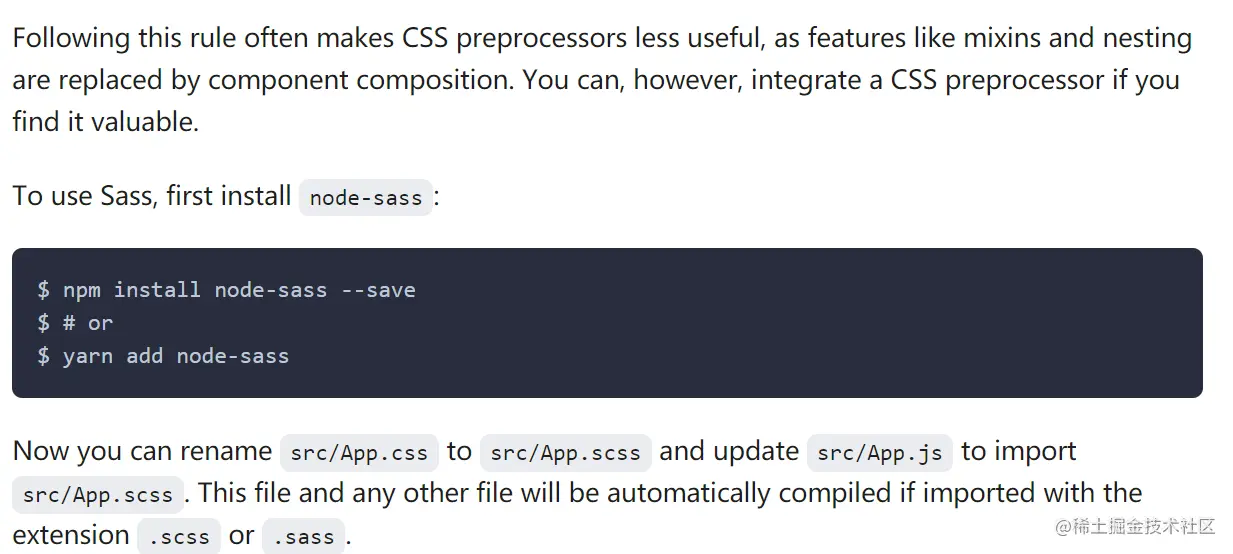The image size is (1233, 554).
Task: Click the word "Sass" in "To use Sass"
Action: click(x=126, y=196)
